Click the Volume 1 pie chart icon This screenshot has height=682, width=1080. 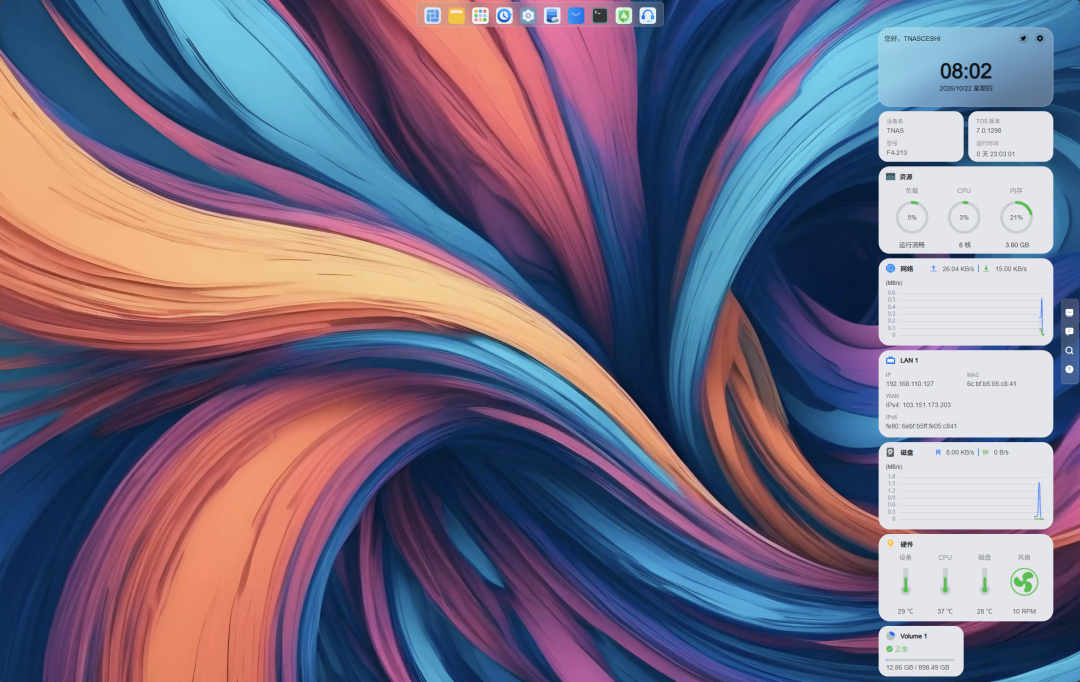click(891, 636)
